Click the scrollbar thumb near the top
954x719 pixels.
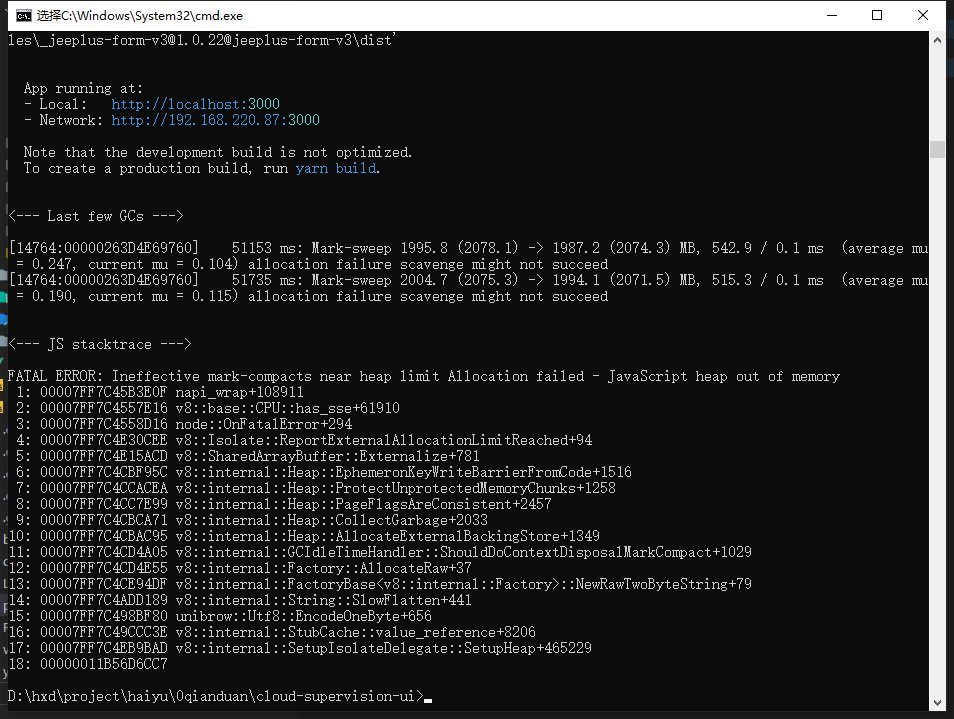tap(938, 150)
